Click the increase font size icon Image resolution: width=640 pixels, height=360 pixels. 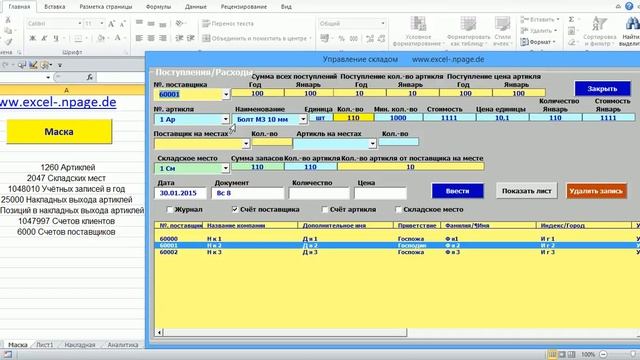(111, 24)
